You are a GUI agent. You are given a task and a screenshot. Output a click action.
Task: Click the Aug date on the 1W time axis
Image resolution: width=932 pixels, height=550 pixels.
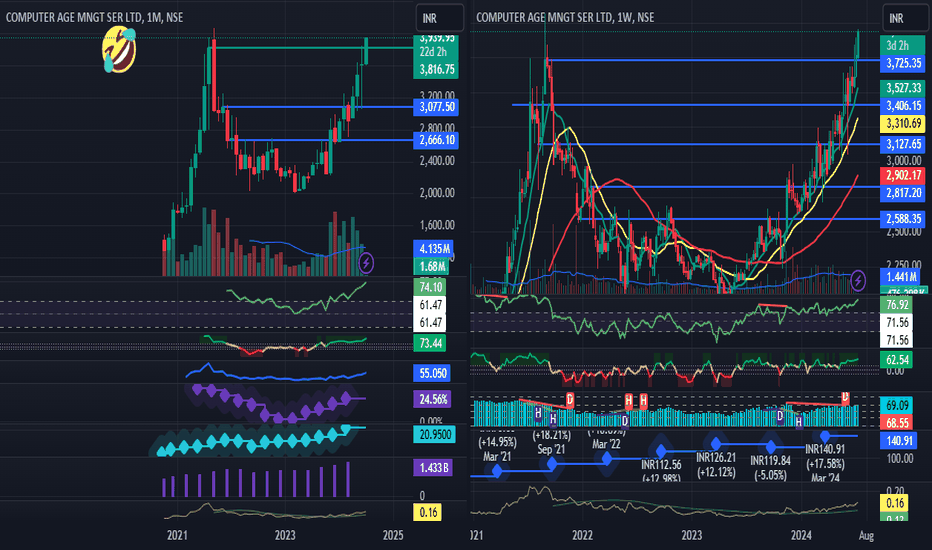866,535
